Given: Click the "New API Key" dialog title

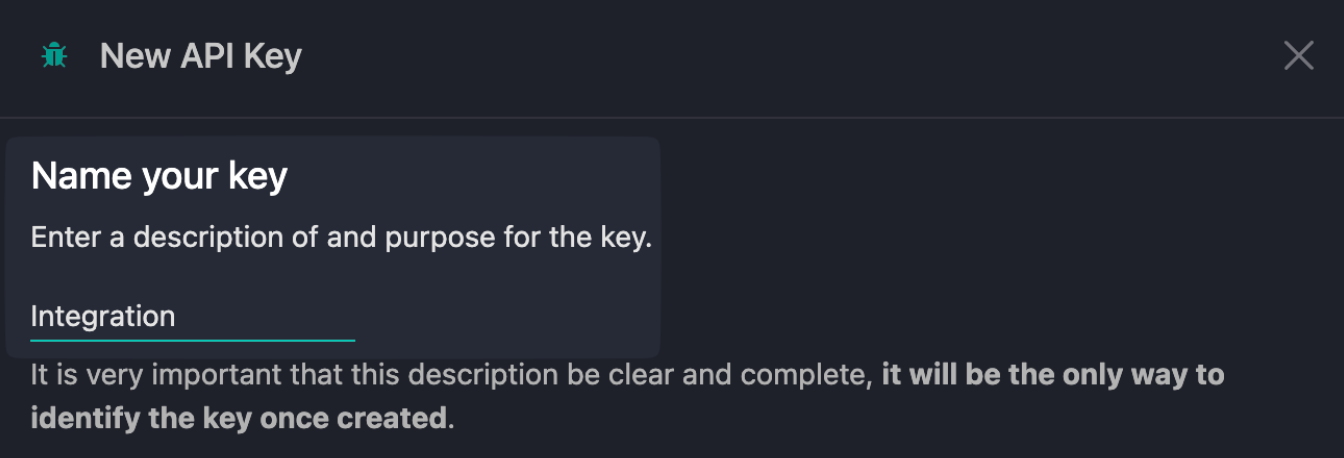Looking at the screenshot, I should 200,57.
